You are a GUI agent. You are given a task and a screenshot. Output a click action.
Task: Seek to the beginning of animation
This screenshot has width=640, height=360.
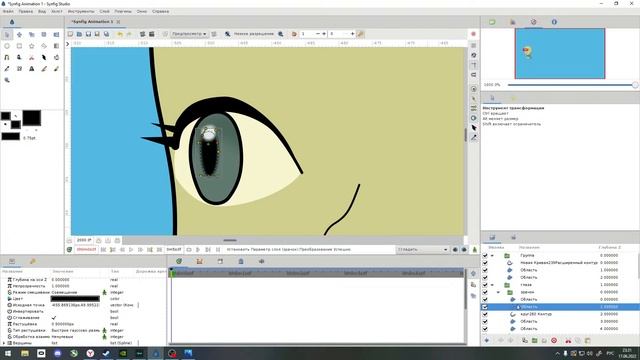103,249
